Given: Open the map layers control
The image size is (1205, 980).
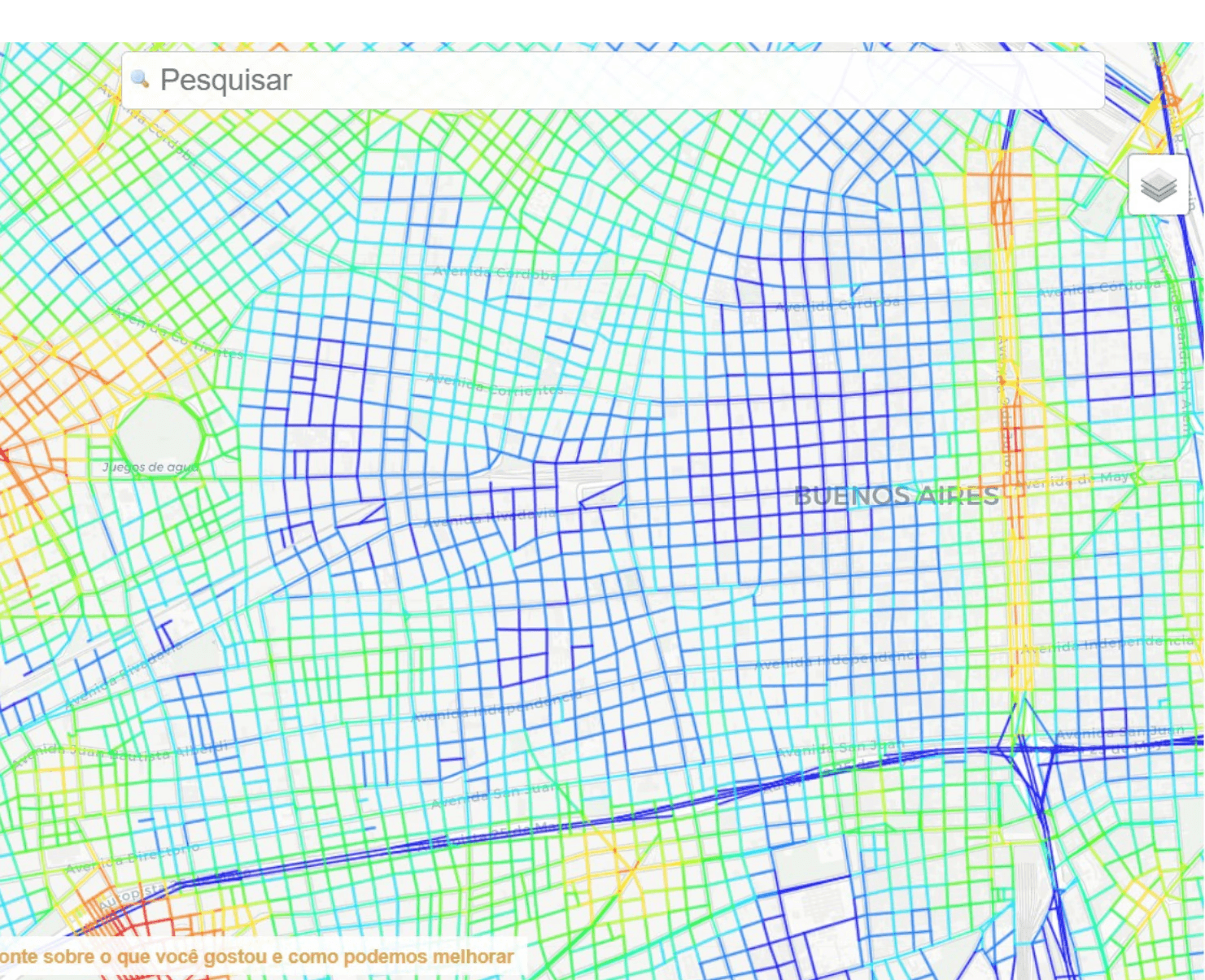Looking at the screenshot, I should click(1158, 185).
